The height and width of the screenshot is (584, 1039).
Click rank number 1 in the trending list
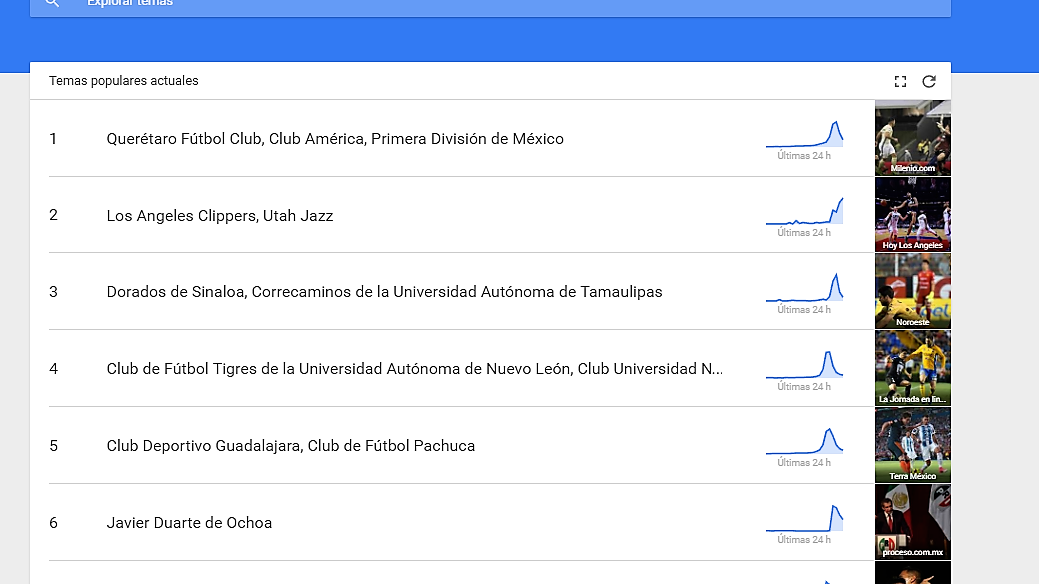pyautogui.click(x=53, y=139)
